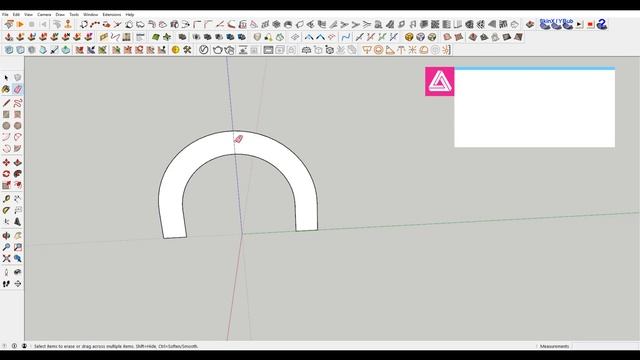This screenshot has height=360, width=640.
Task: Open the Draw menu
Action: coord(60,14)
